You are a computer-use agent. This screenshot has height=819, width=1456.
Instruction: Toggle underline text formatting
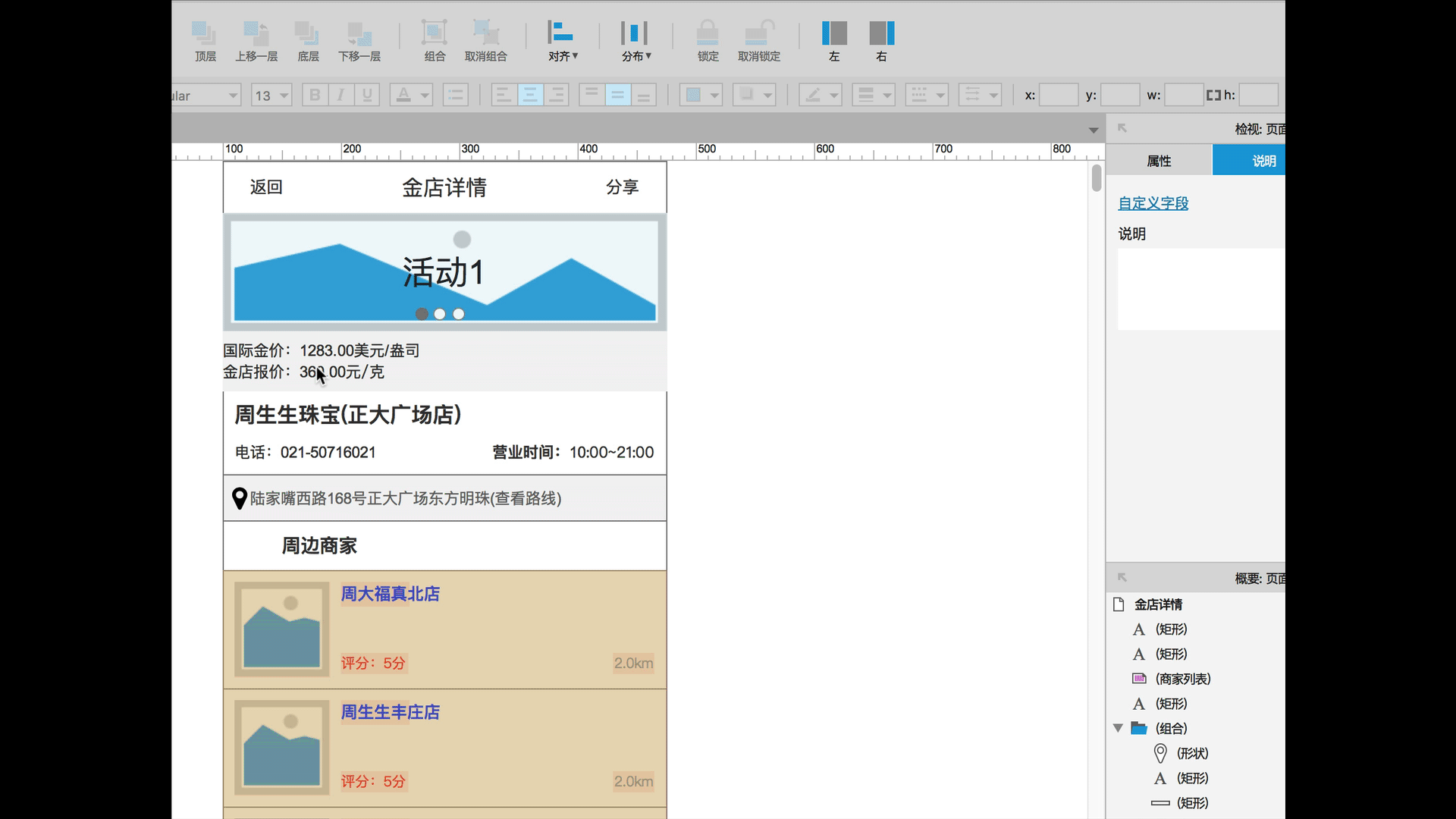tap(367, 95)
